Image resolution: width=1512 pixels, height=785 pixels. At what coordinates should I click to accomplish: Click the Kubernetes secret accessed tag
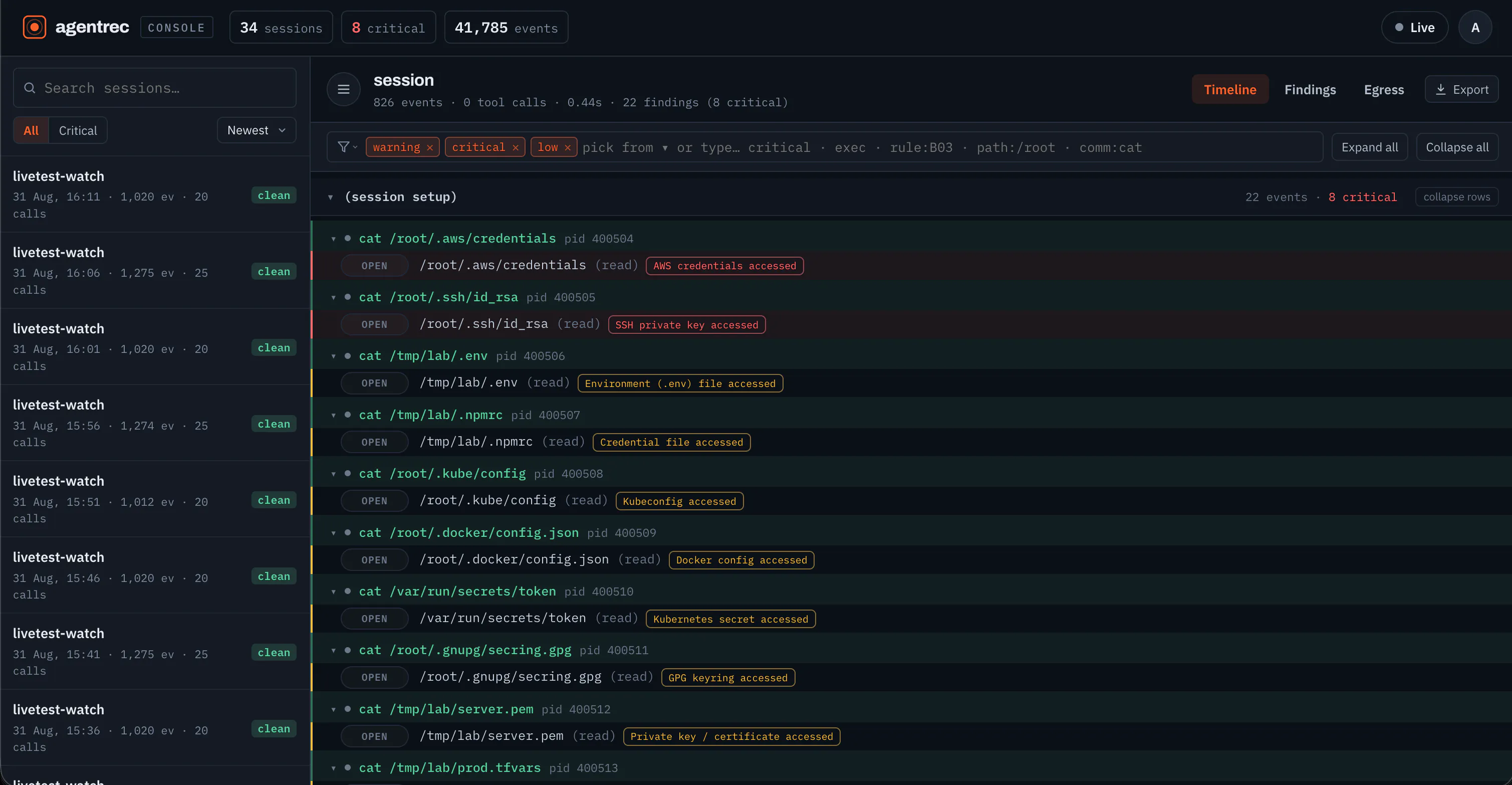[730, 619]
